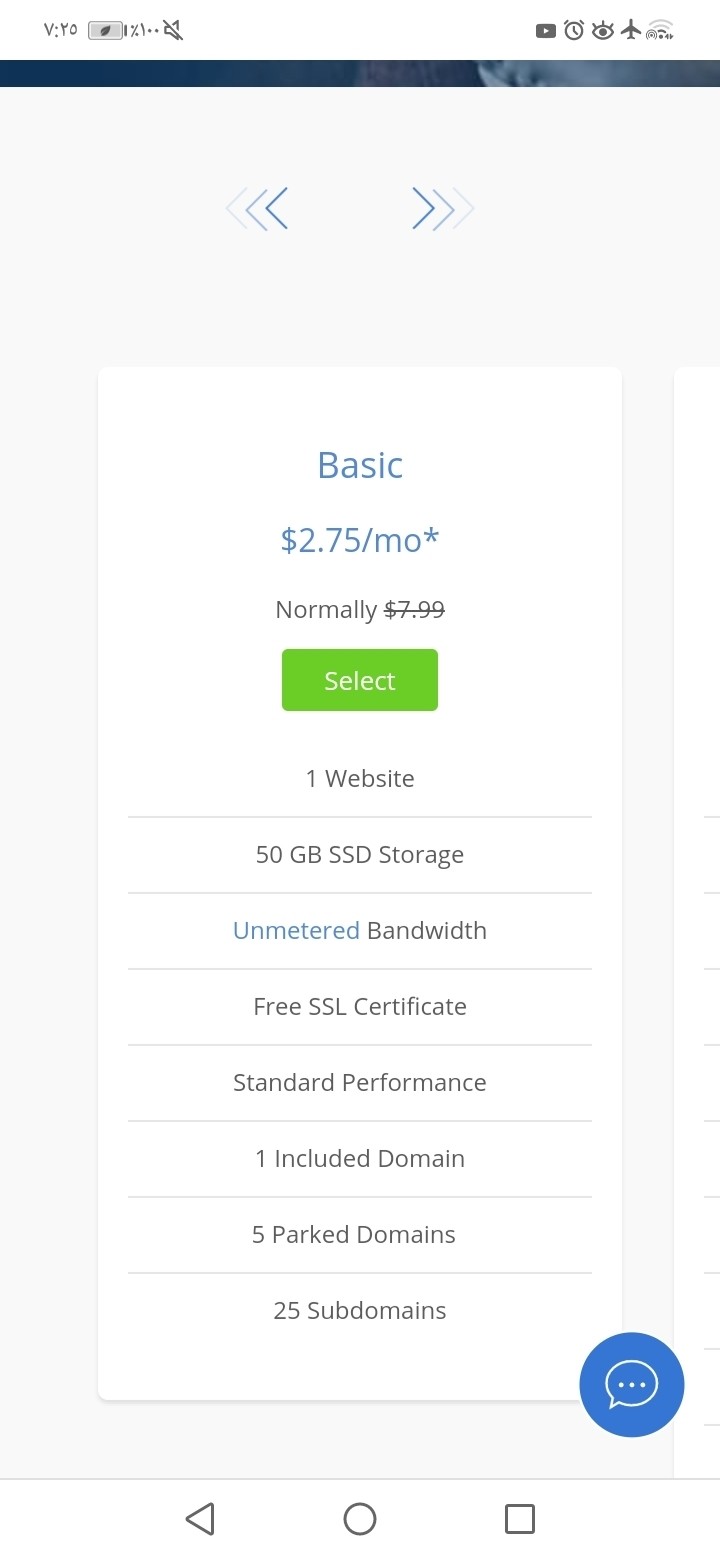The width and height of the screenshot is (720, 1560).
Task: Tap the airplane mode status icon
Action: click(x=630, y=30)
